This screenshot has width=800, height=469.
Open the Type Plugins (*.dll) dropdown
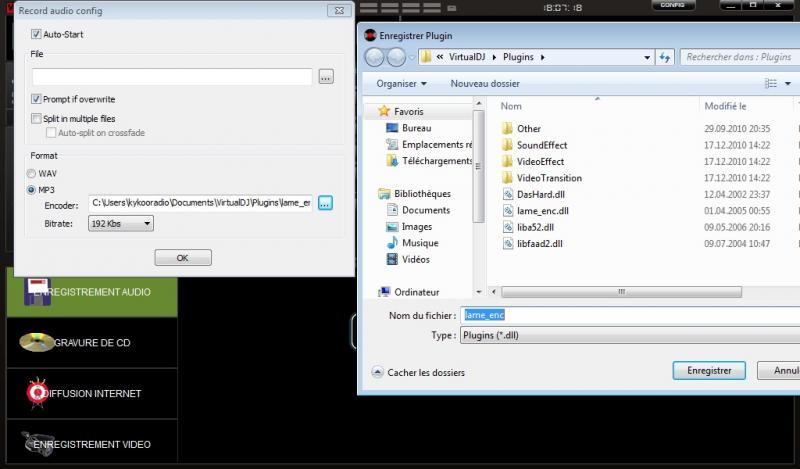(x=630, y=335)
